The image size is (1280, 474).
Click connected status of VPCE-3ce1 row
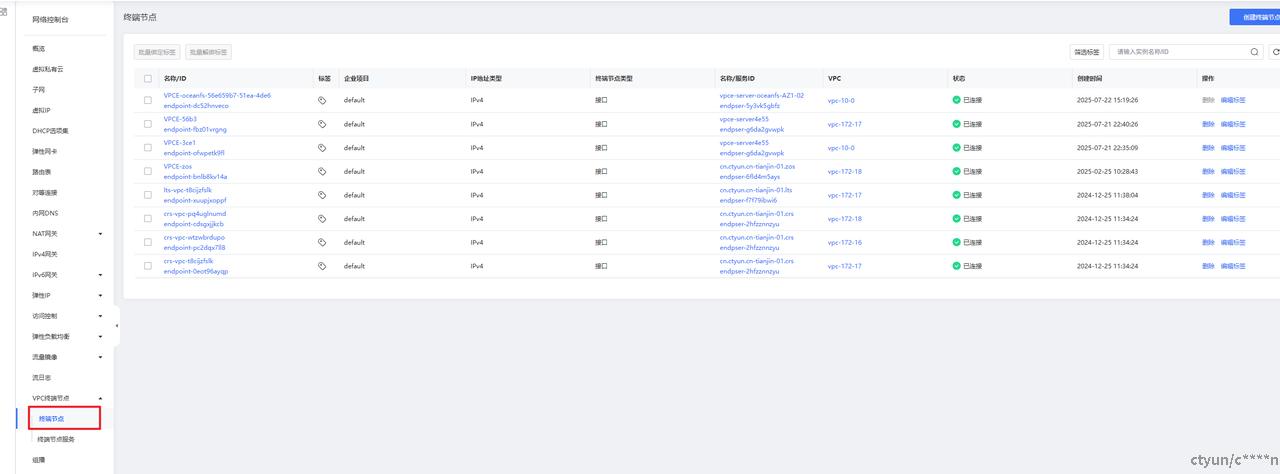(x=967, y=148)
